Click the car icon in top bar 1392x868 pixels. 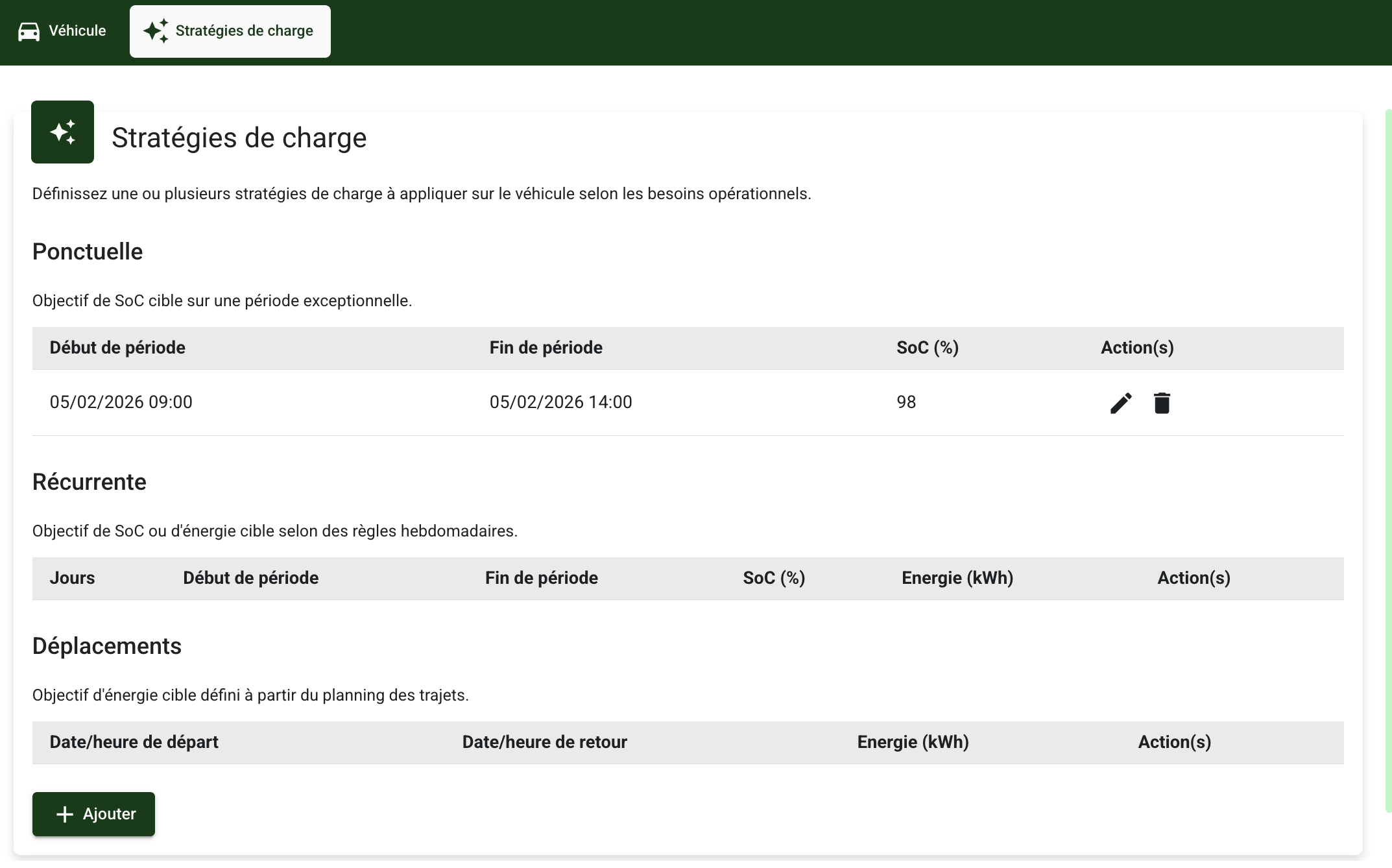coord(29,31)
